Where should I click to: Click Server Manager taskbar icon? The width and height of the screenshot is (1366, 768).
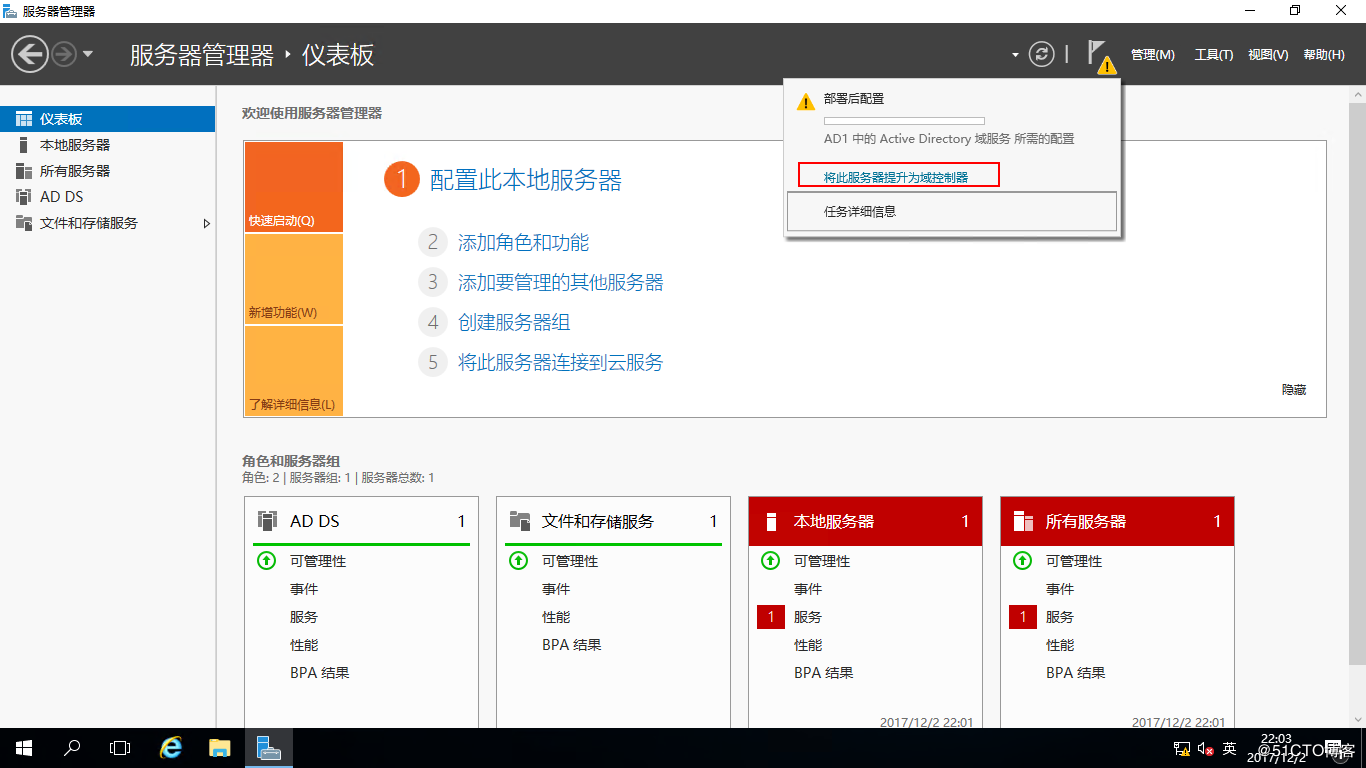pos(269,748)
